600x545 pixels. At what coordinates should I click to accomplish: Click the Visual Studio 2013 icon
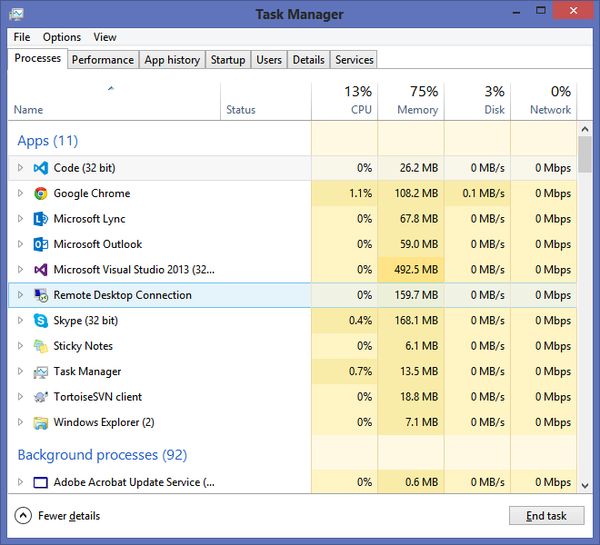[41, 270]
